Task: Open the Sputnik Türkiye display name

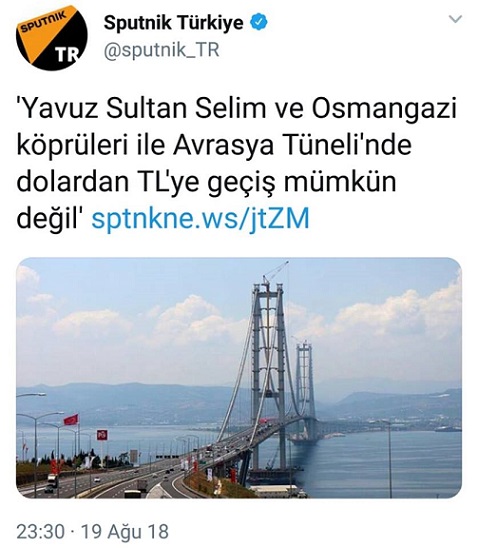Action: (173, 23)
